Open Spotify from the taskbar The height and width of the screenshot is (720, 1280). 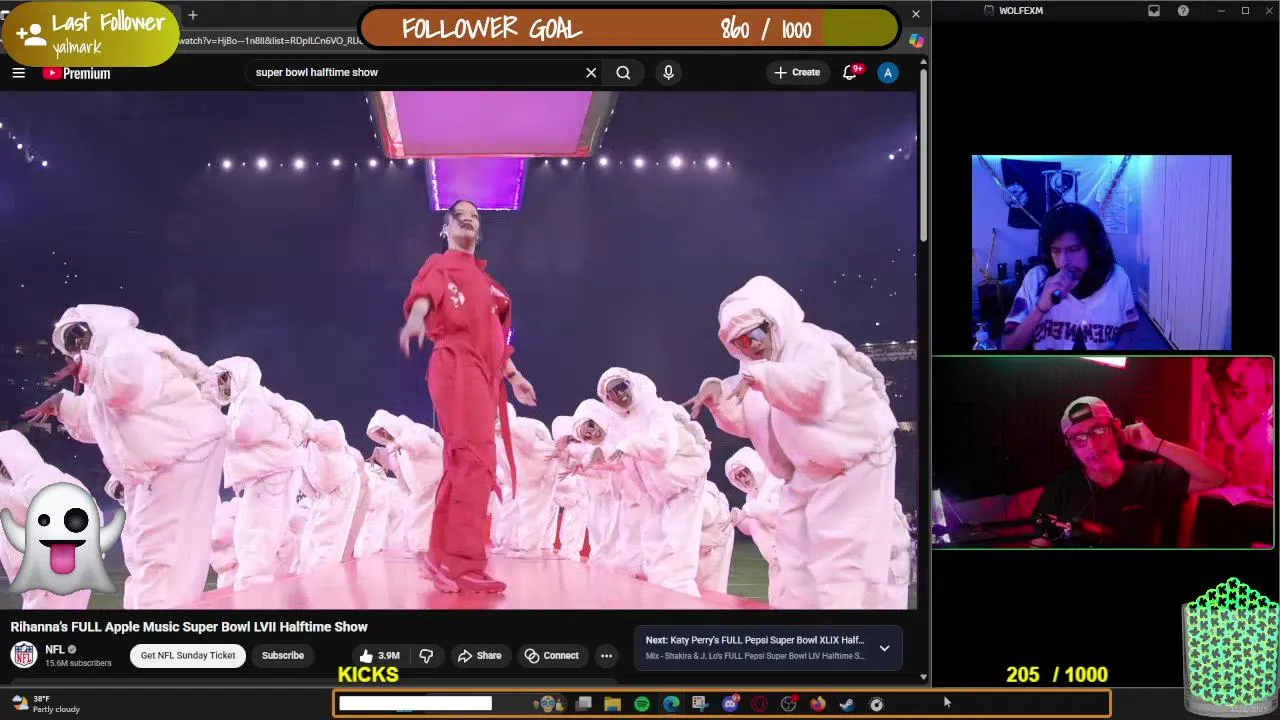642,704
